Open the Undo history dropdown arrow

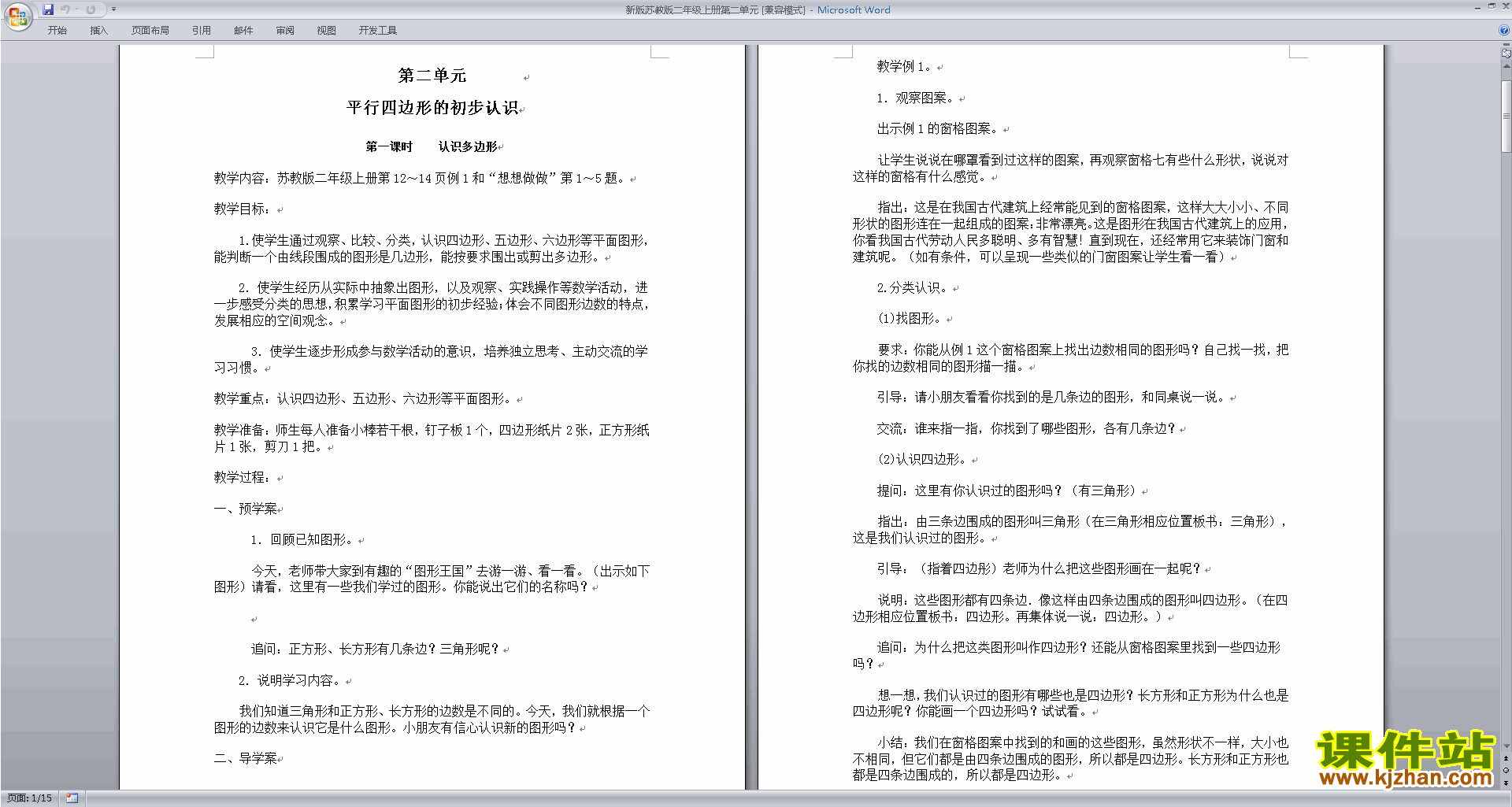click(76, 9)
